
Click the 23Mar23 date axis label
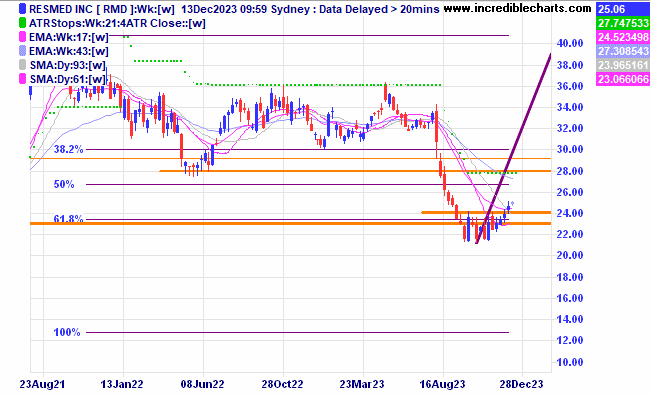[362, 384]
